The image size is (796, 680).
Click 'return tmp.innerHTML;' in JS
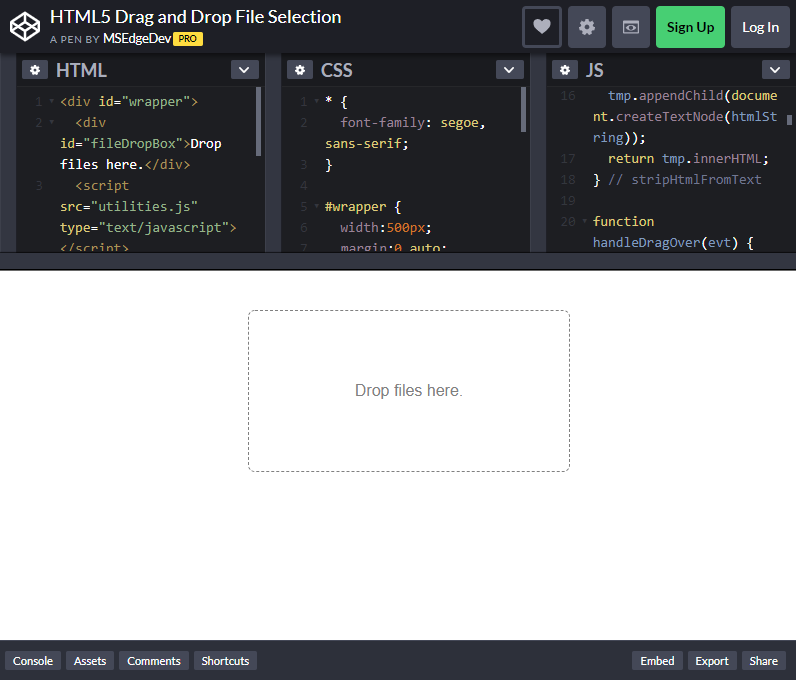(688, 158)
